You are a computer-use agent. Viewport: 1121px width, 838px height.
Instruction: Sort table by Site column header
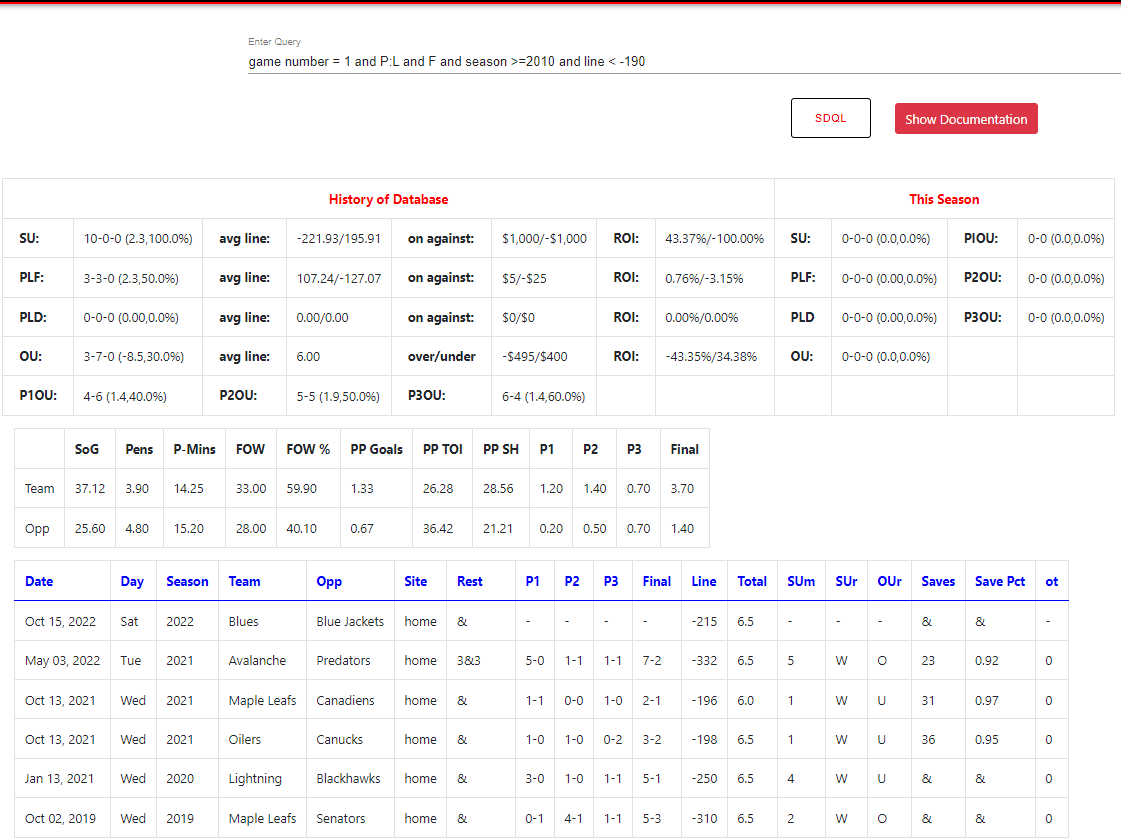click(x=415, y=581)
